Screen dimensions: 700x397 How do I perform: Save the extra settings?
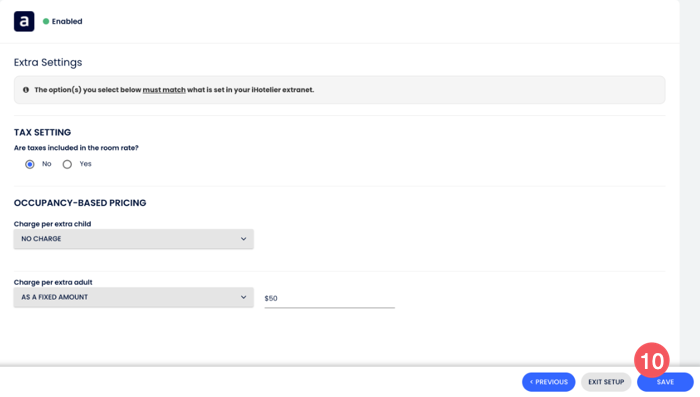coord(665,382)
